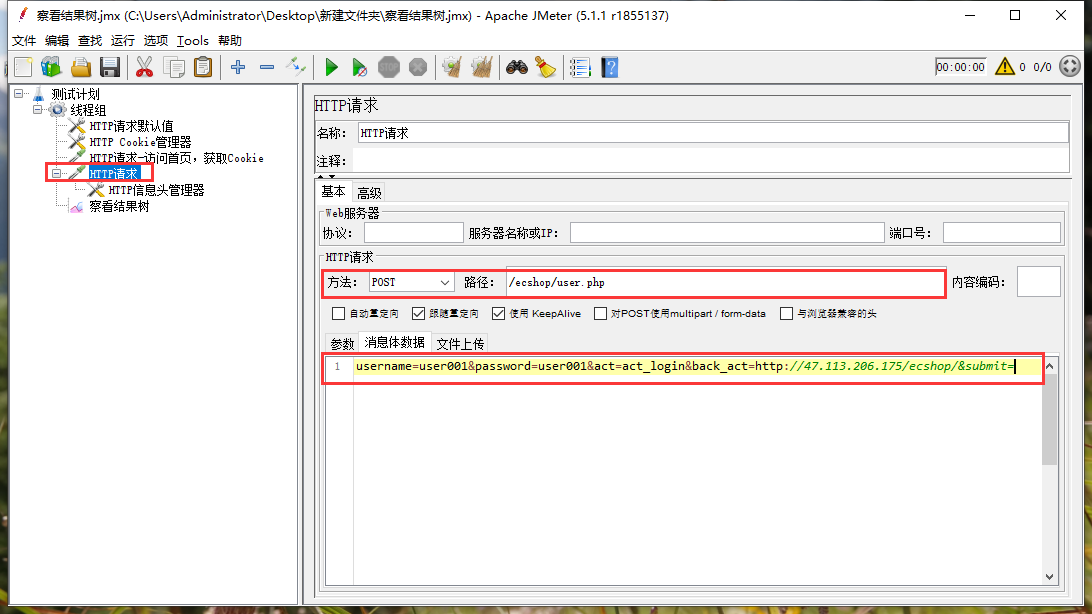Open the Function helper list icon
This screenshot has width=1092, height=614.
[x=579, y=68]
